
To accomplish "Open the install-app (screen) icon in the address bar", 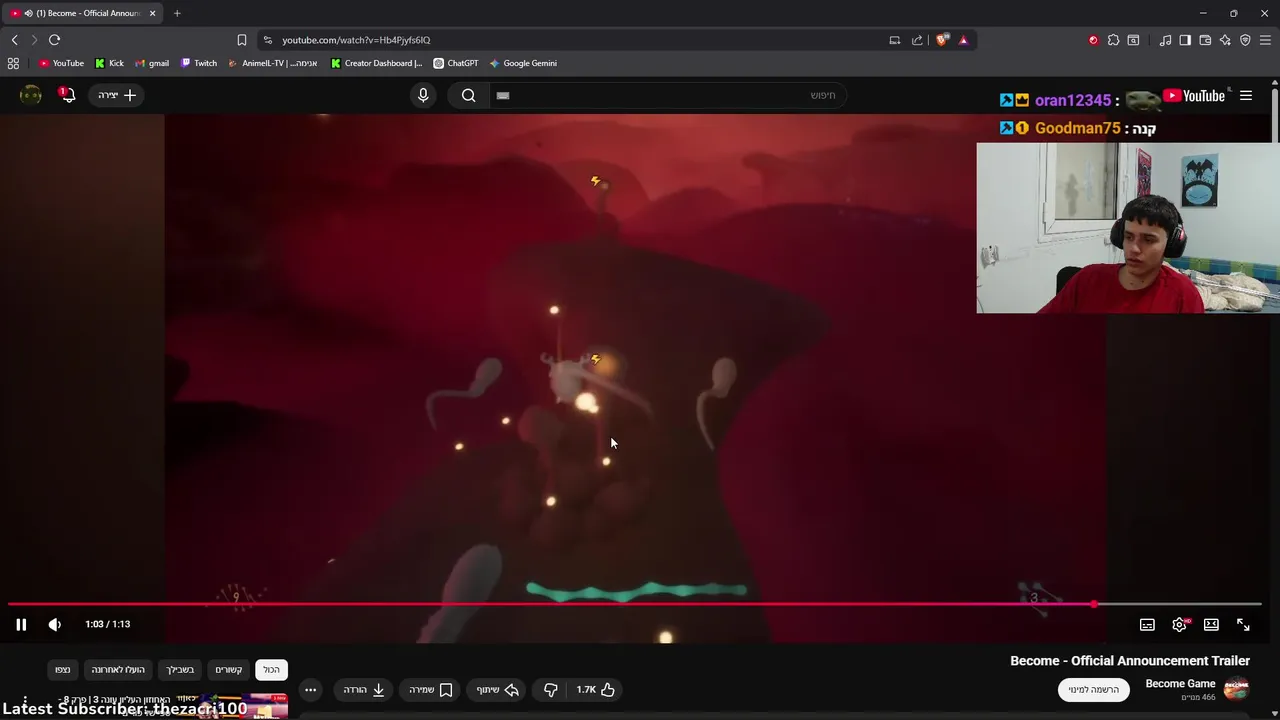I will click(x=894, y=40).
